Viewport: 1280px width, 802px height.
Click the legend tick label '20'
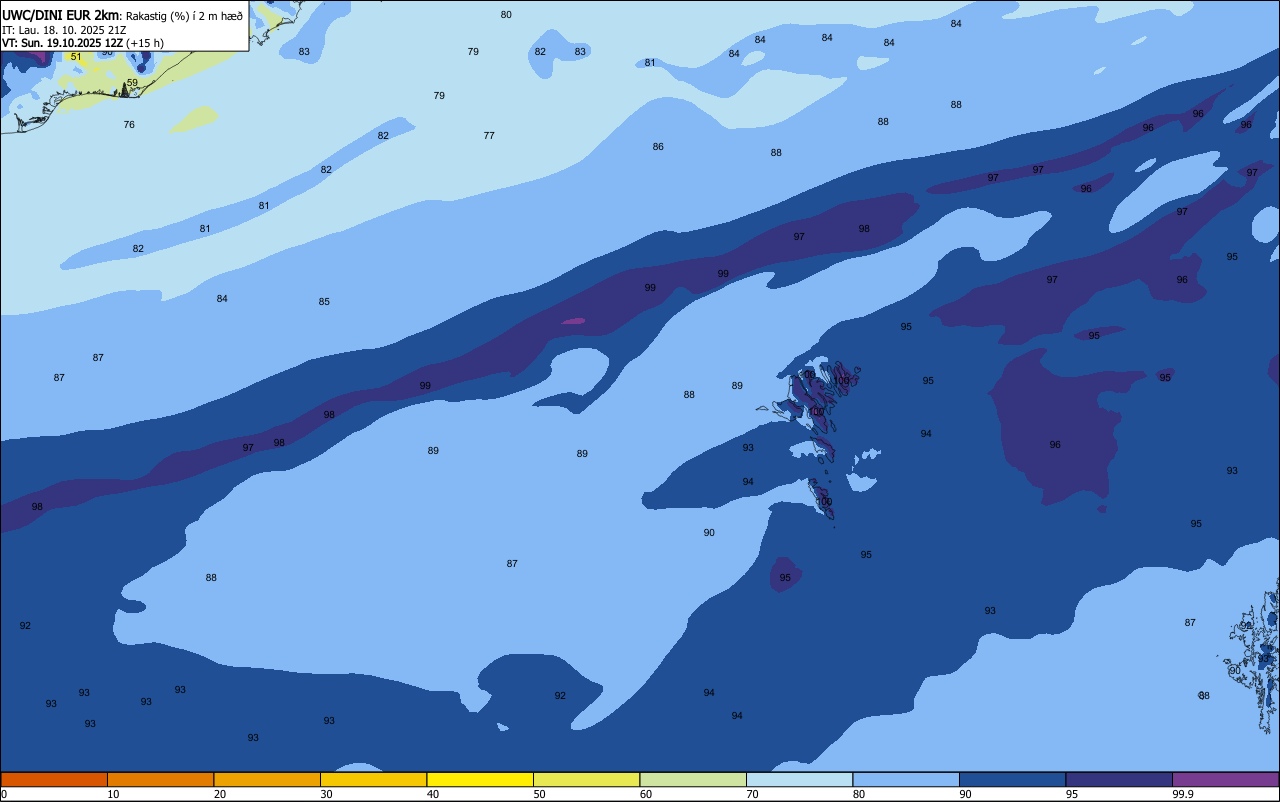(x=220, y=794)
